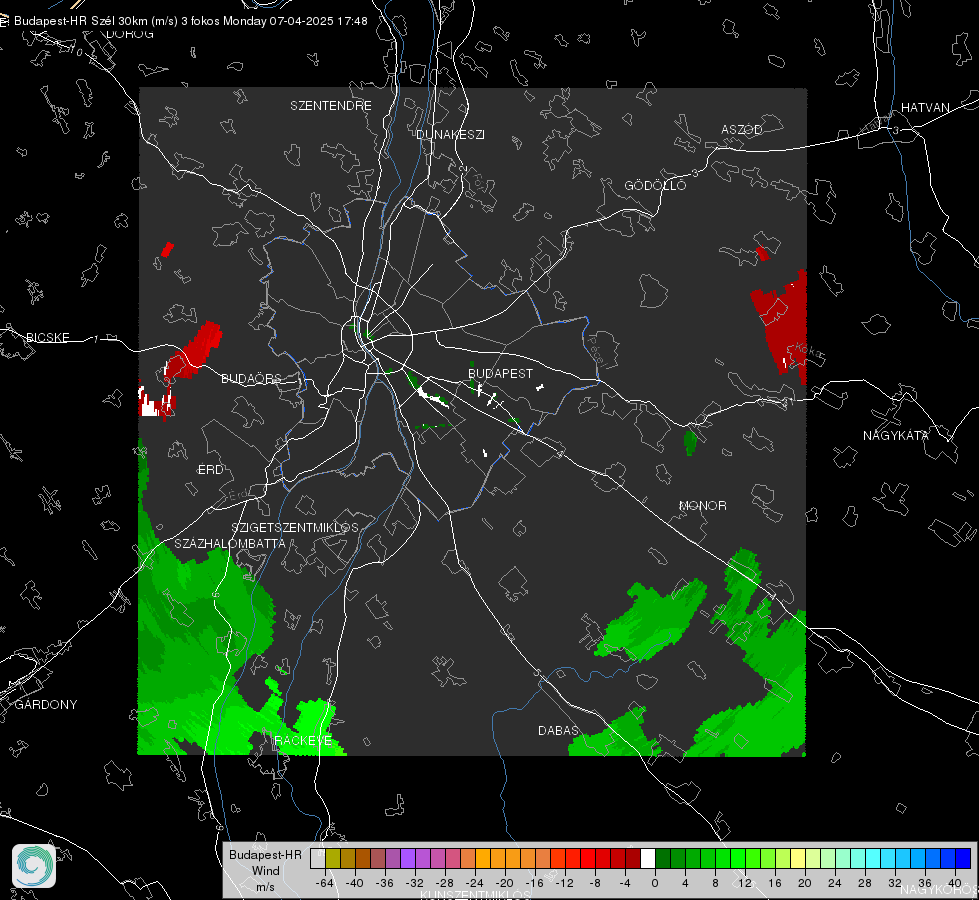
Task: Click the GÖDÖLLŐ town label
Action: tap(655, 185)
